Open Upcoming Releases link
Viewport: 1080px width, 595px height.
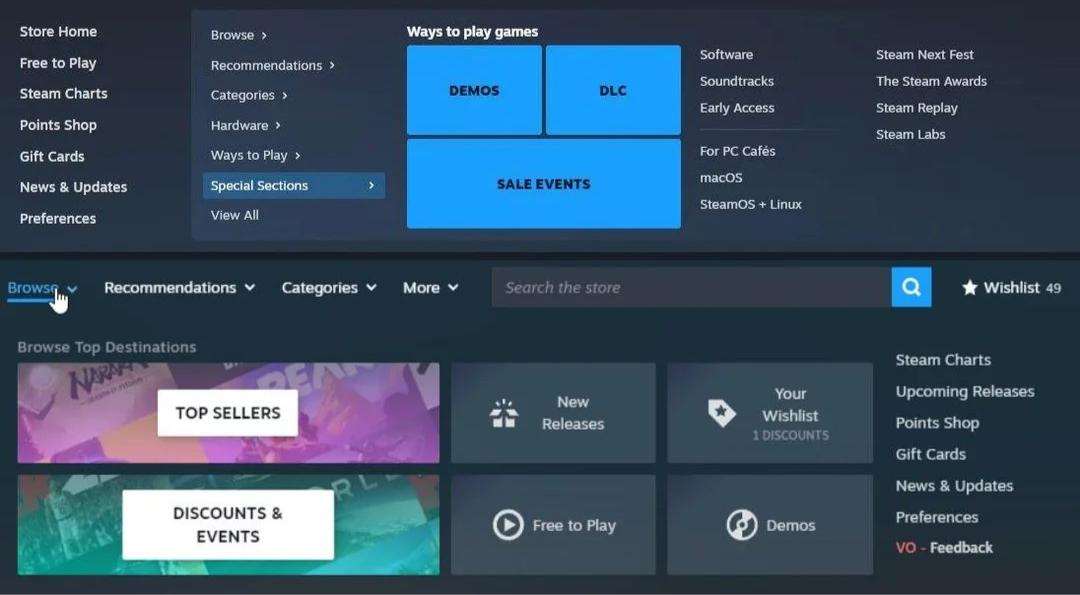click(964, 391)
